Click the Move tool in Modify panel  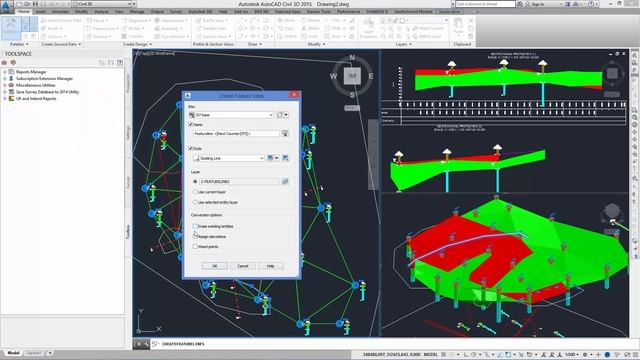click(x=286, y=20)
